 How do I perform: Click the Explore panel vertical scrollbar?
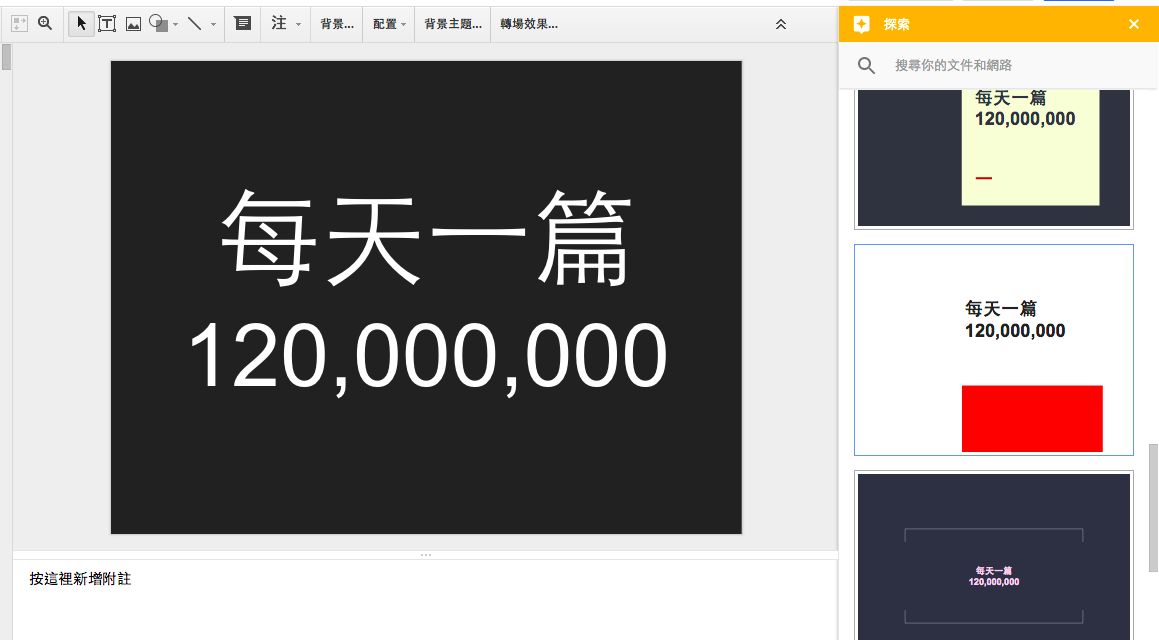point(1153,508)
